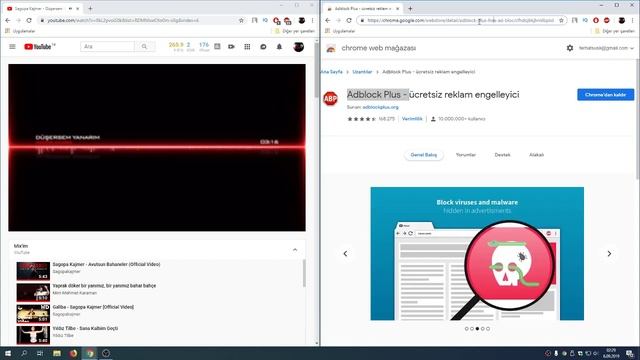The image size is (640, 360).
Task: Switch to the Yorumlar tab
Action: tap(466, 155)
